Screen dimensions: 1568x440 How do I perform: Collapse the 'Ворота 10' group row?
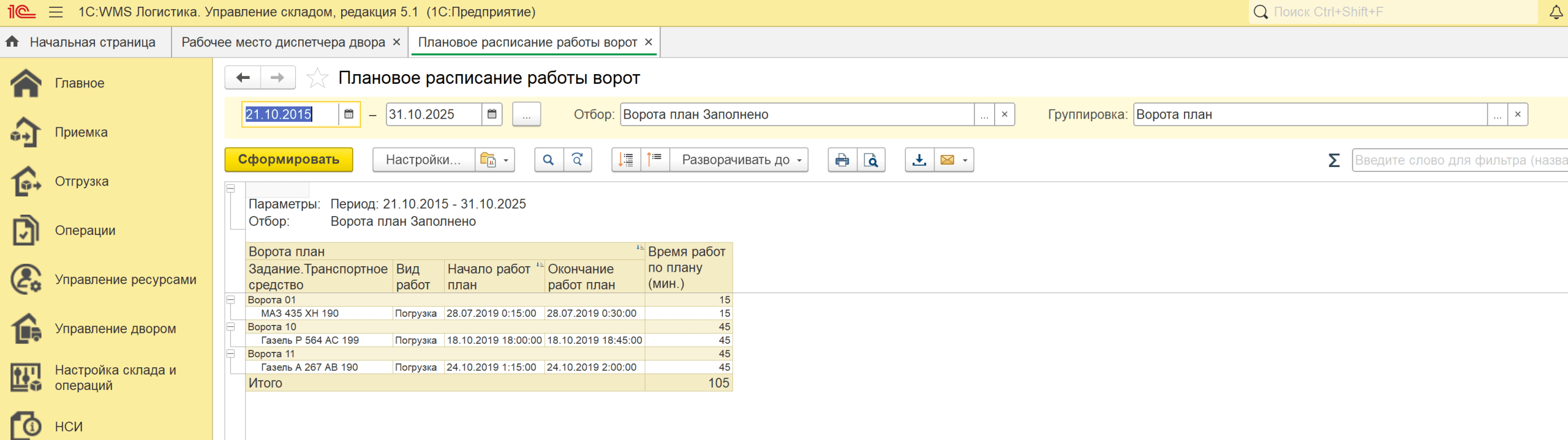click(231, 327)
